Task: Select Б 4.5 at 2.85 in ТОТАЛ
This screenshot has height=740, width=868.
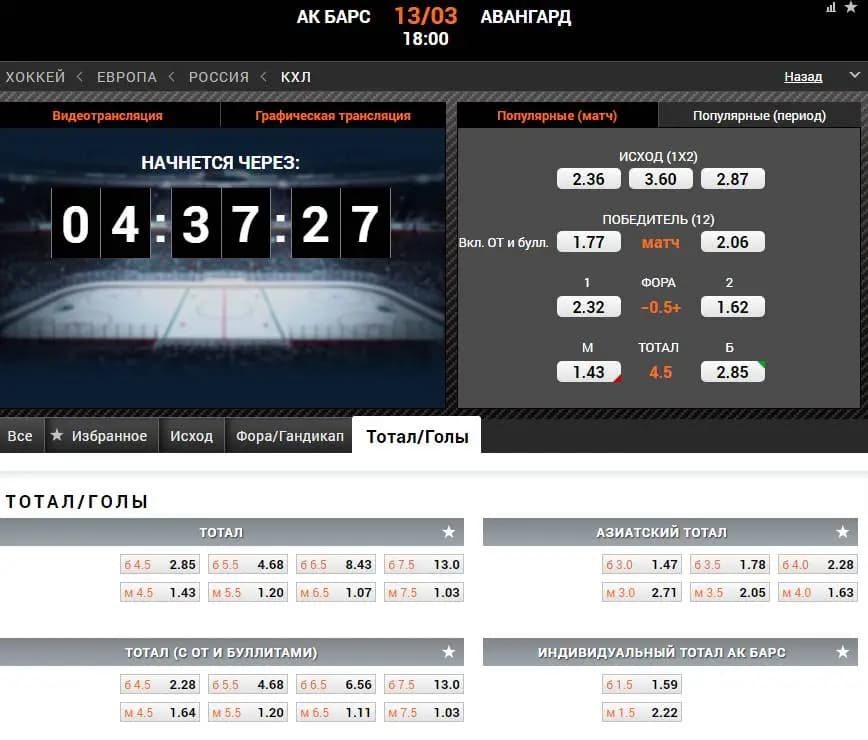Action: click(x=160, y=565)
